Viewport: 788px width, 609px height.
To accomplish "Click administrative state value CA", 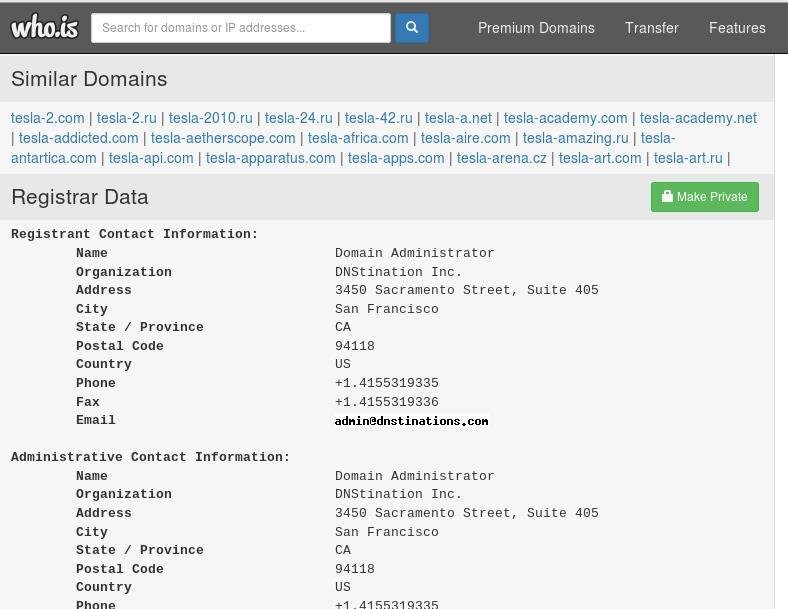I will click(x=343, y=550).
